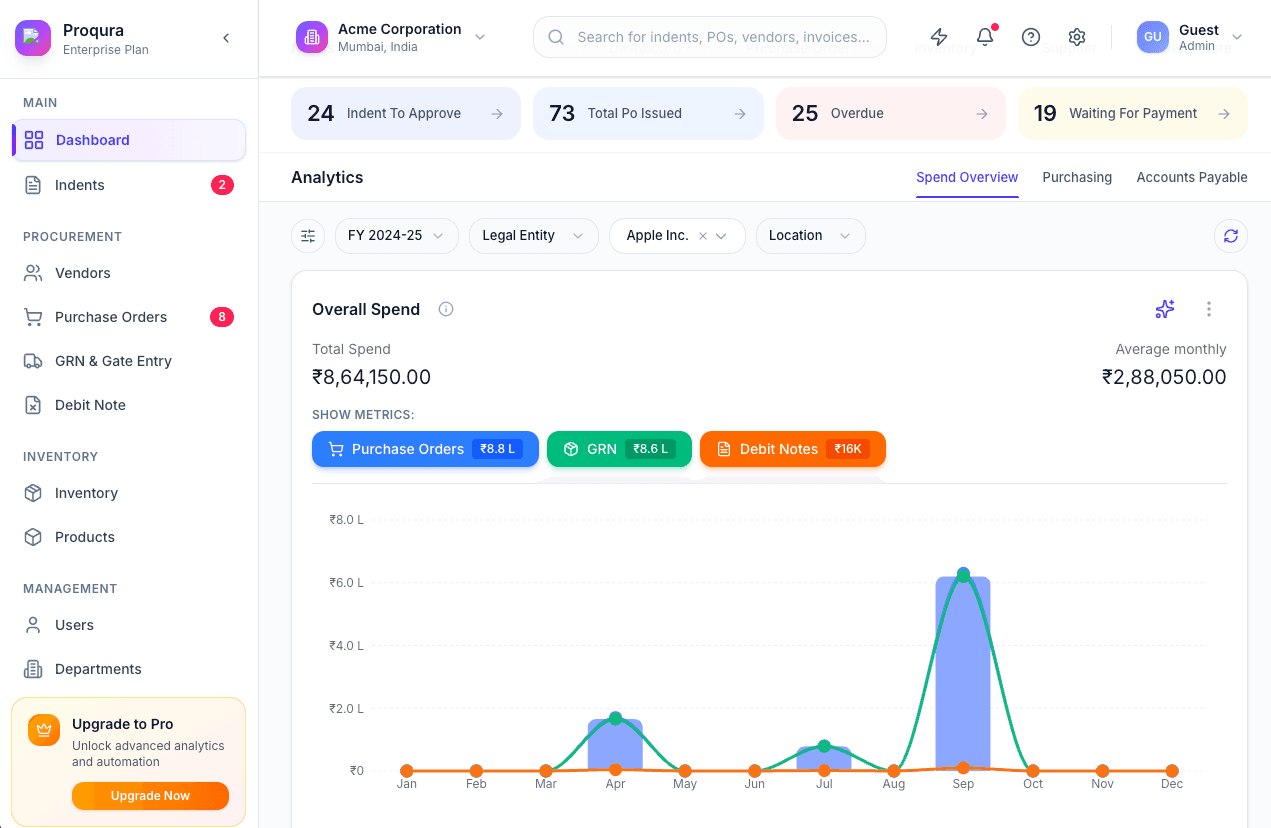Open the FY 2024-25 dropdown
1271x828 pixels.
click(x=396, y=235)
